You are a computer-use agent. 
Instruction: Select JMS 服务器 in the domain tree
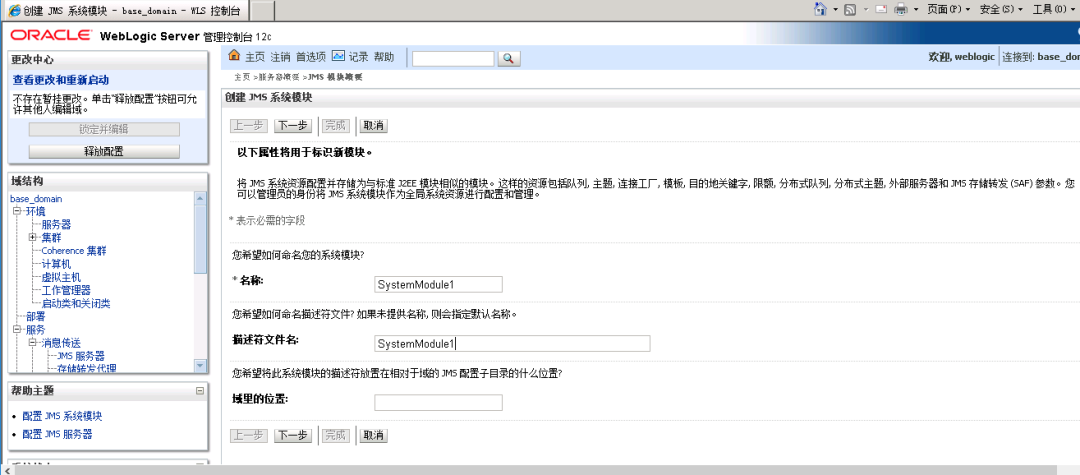81,356
